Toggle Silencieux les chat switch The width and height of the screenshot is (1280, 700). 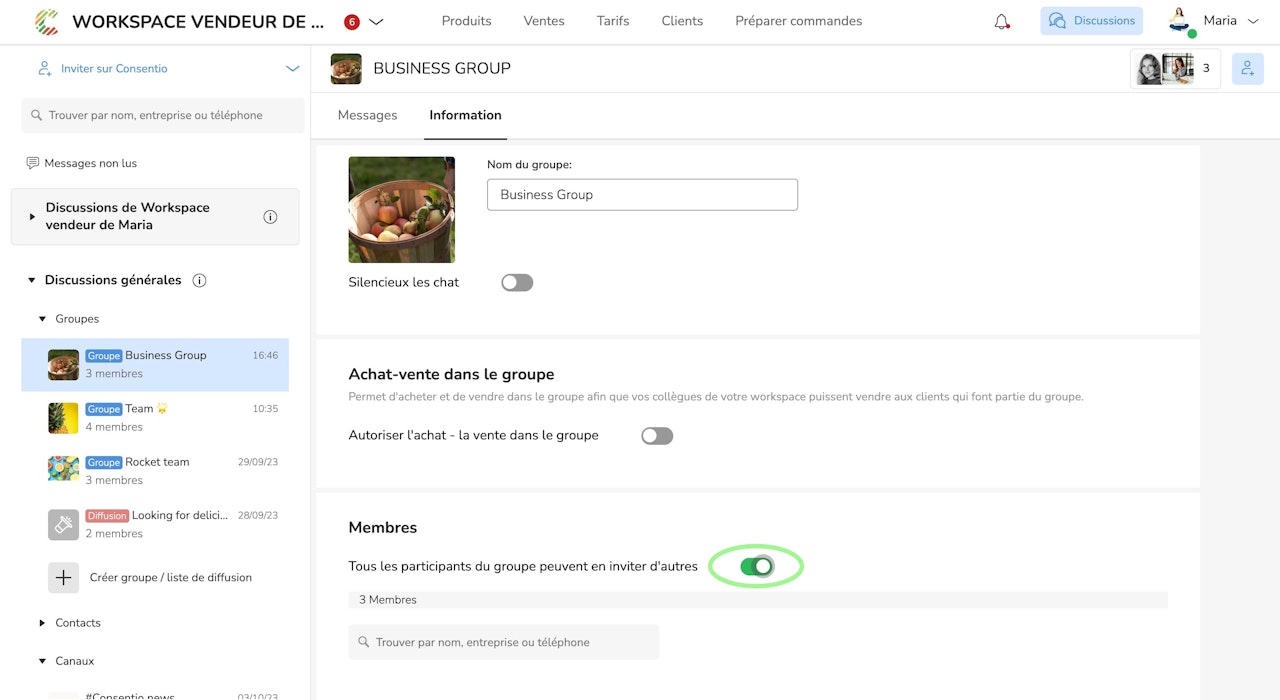(517, 283)
